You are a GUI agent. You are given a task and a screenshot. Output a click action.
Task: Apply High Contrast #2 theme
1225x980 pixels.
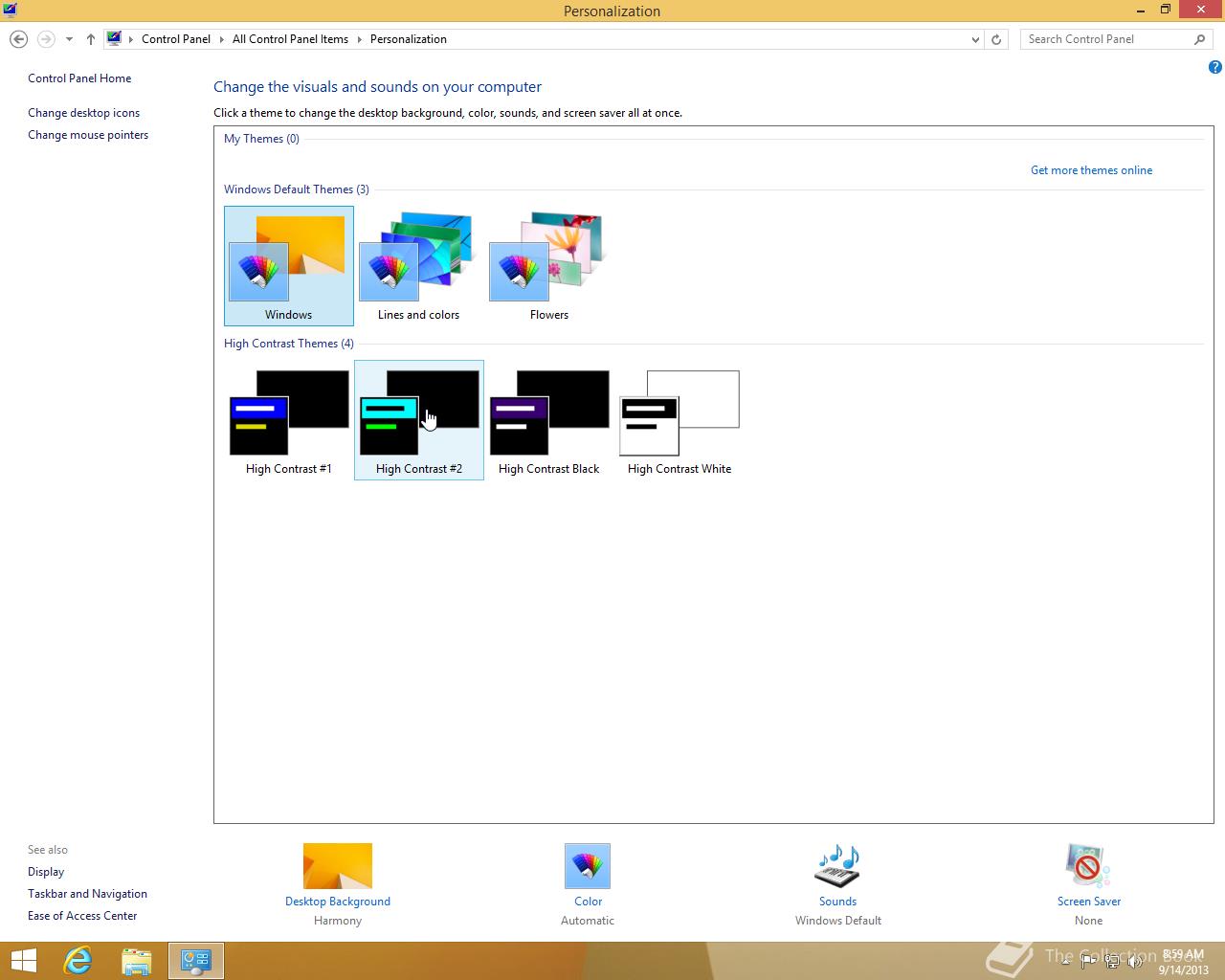418,420
